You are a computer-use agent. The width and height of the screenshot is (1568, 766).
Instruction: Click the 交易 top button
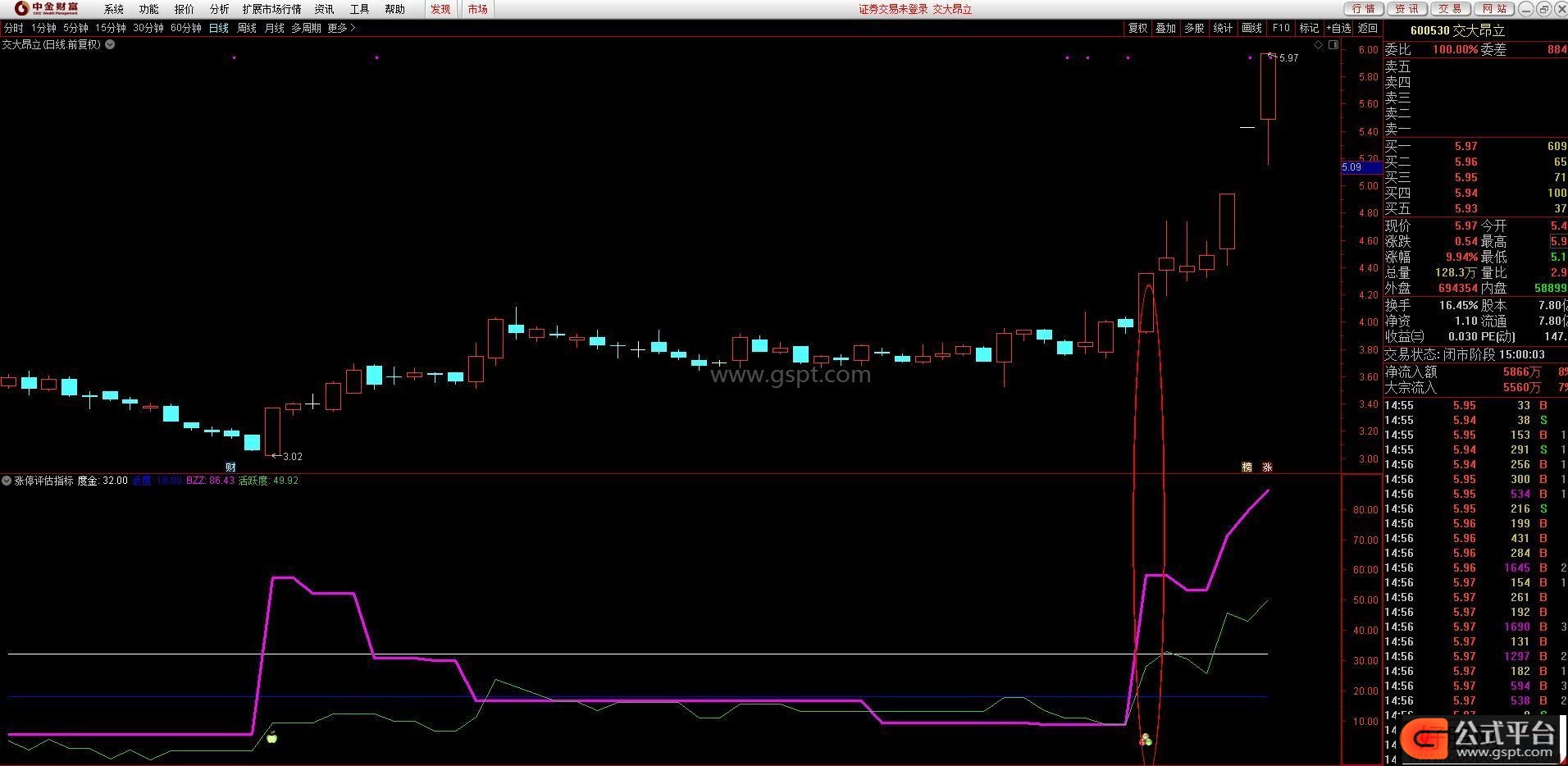pyautogui.click(x=1450, y=9)
